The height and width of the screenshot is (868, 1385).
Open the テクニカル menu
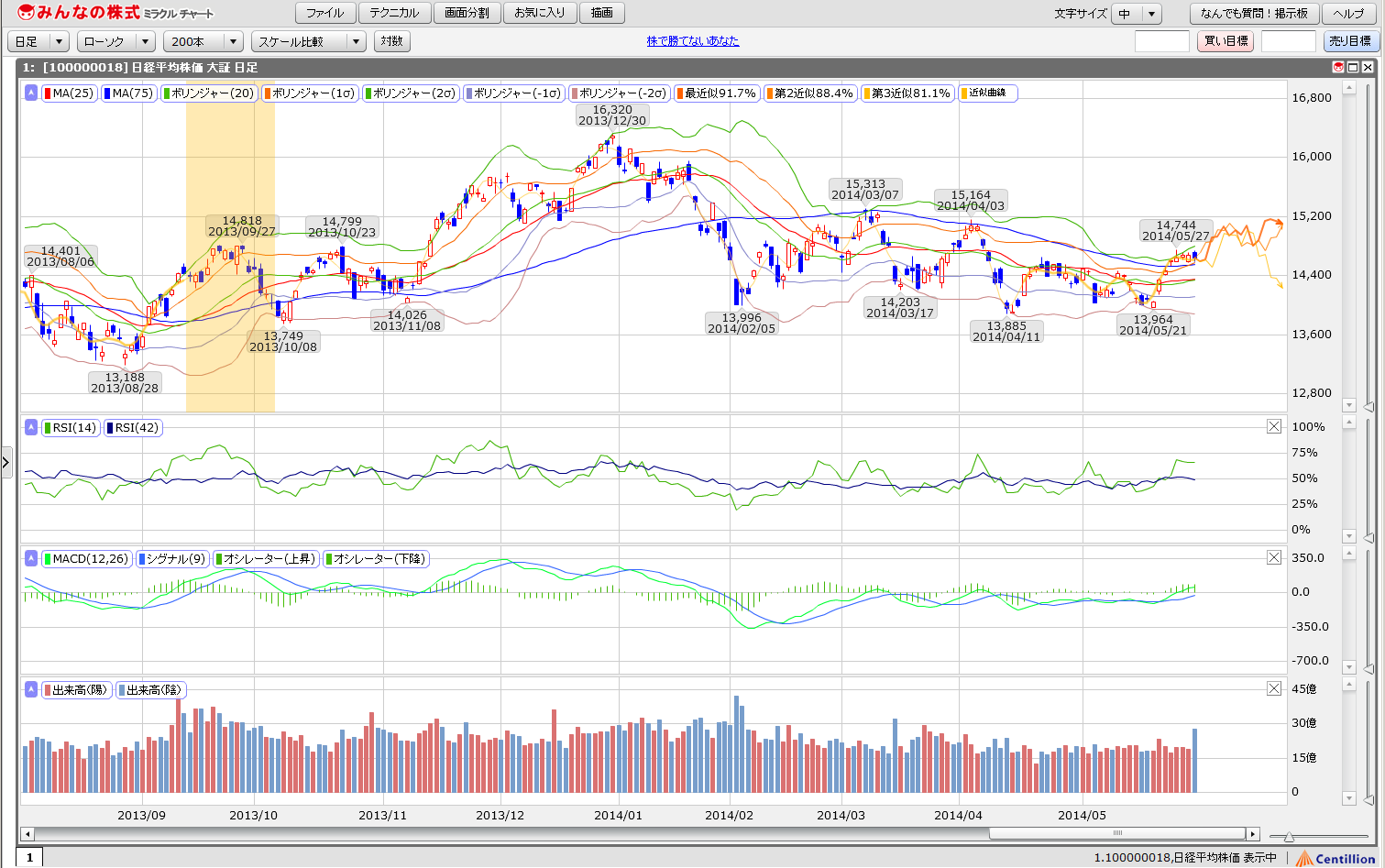[x=394, y=13]
